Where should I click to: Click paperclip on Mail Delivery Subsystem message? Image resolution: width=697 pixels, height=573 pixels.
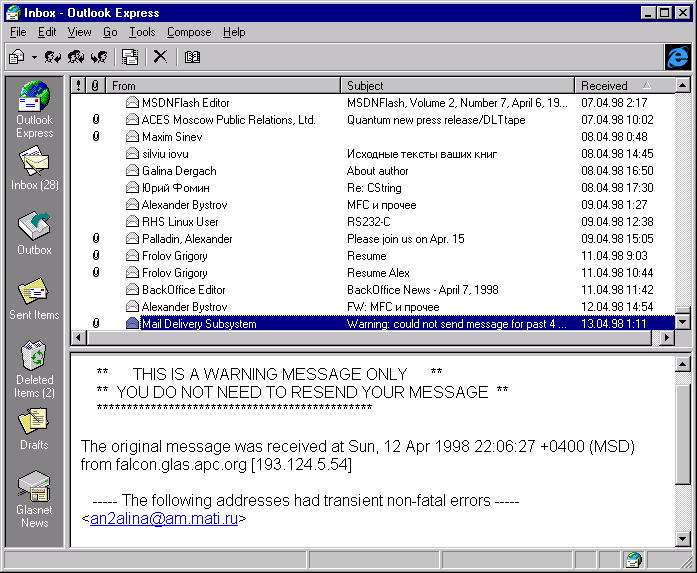pyautogui.click(x=96, y=323)
